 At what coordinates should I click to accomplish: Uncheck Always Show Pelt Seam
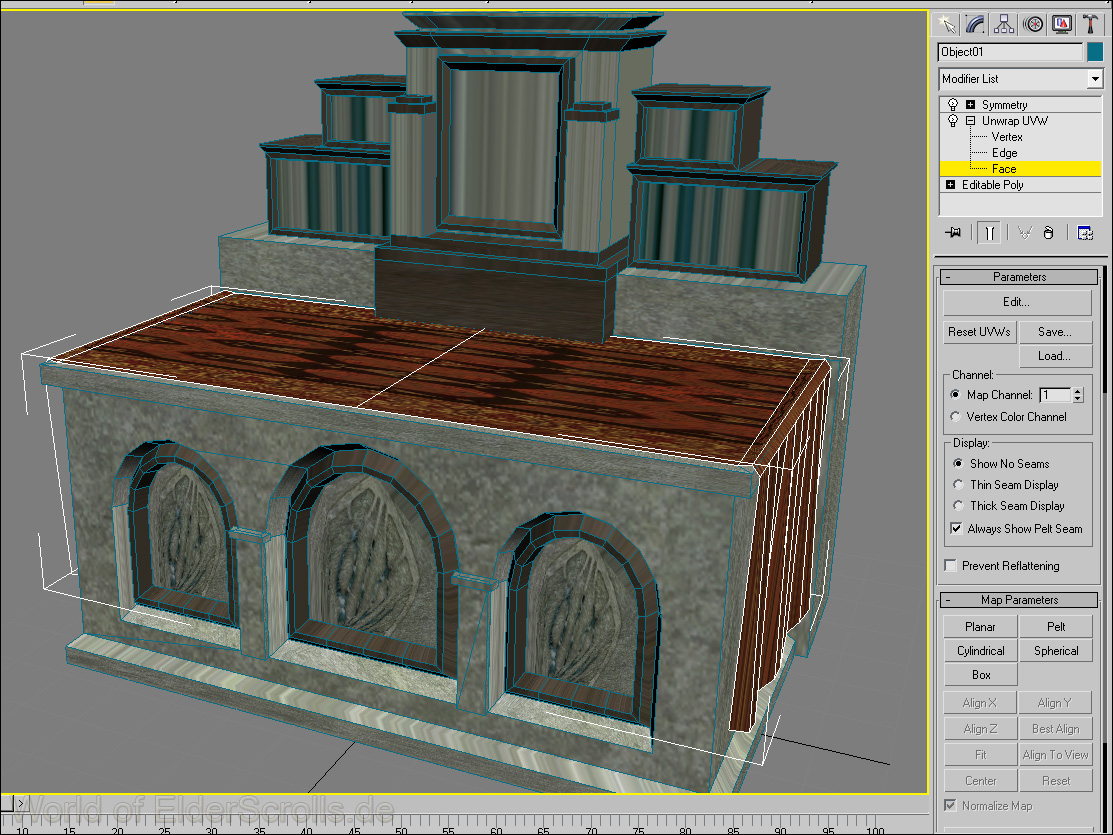pos(955,528)
